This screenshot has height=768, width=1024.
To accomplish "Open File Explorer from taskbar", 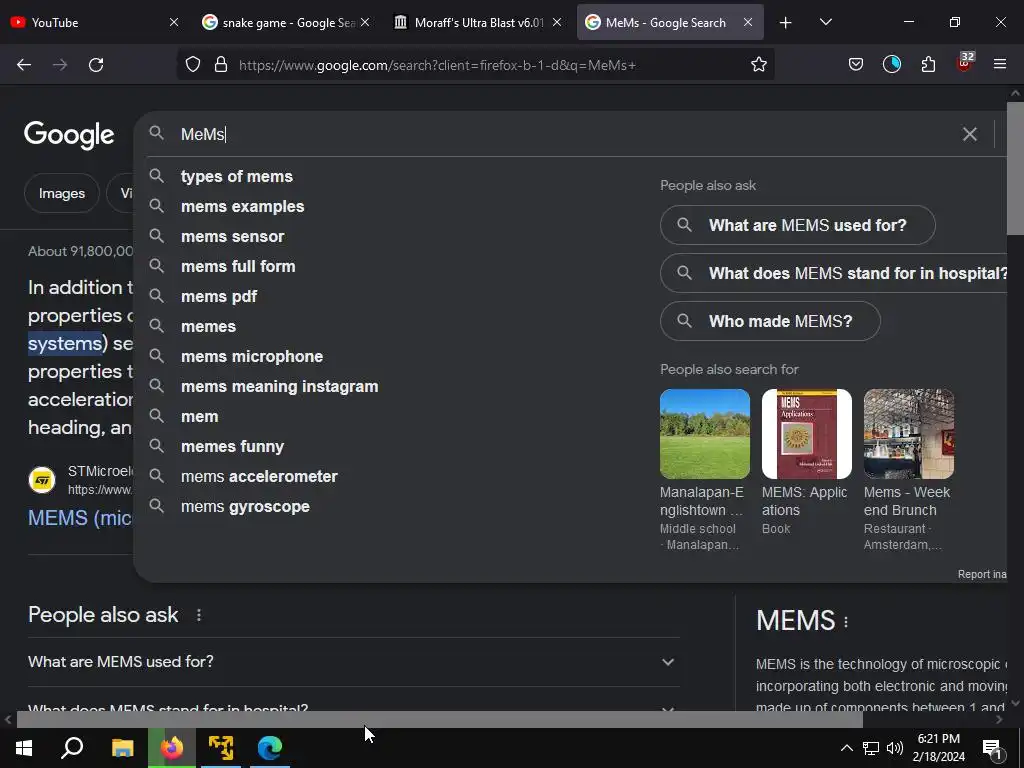I will [x=122, y=748].
